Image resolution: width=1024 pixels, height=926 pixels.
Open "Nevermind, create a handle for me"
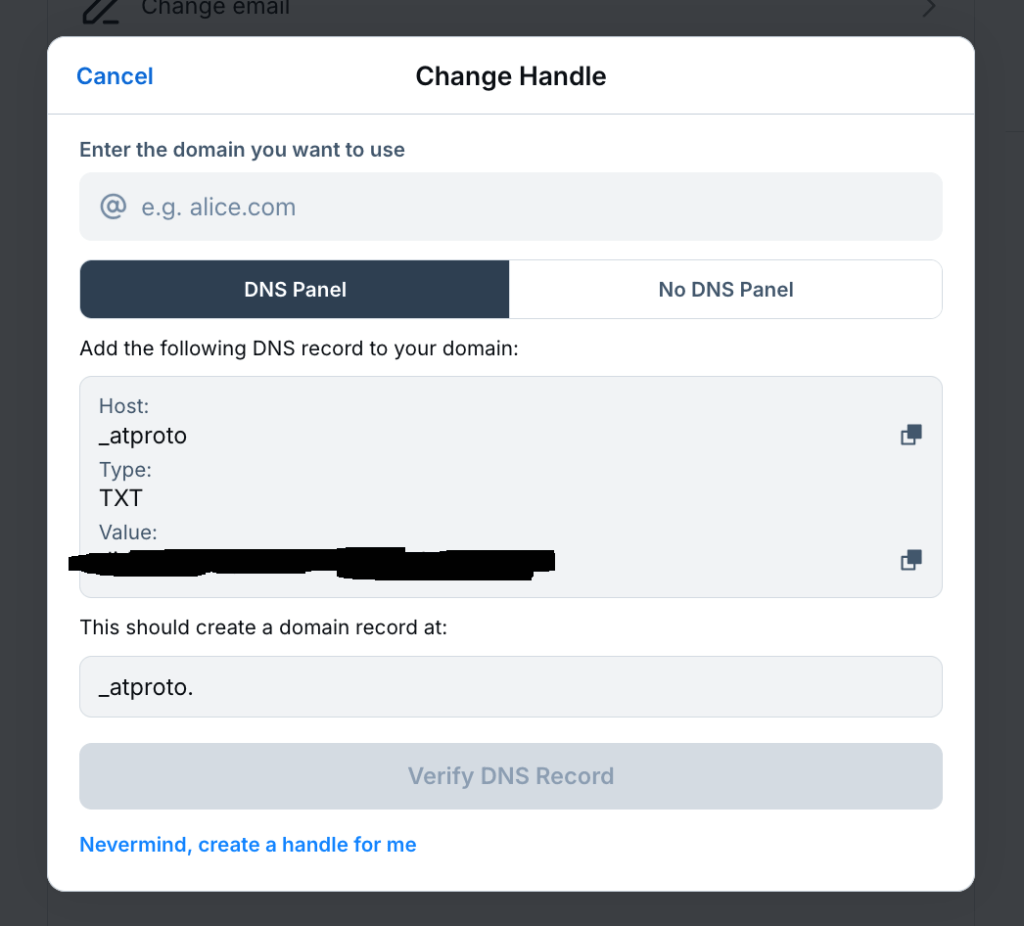(x=247, y=844)
